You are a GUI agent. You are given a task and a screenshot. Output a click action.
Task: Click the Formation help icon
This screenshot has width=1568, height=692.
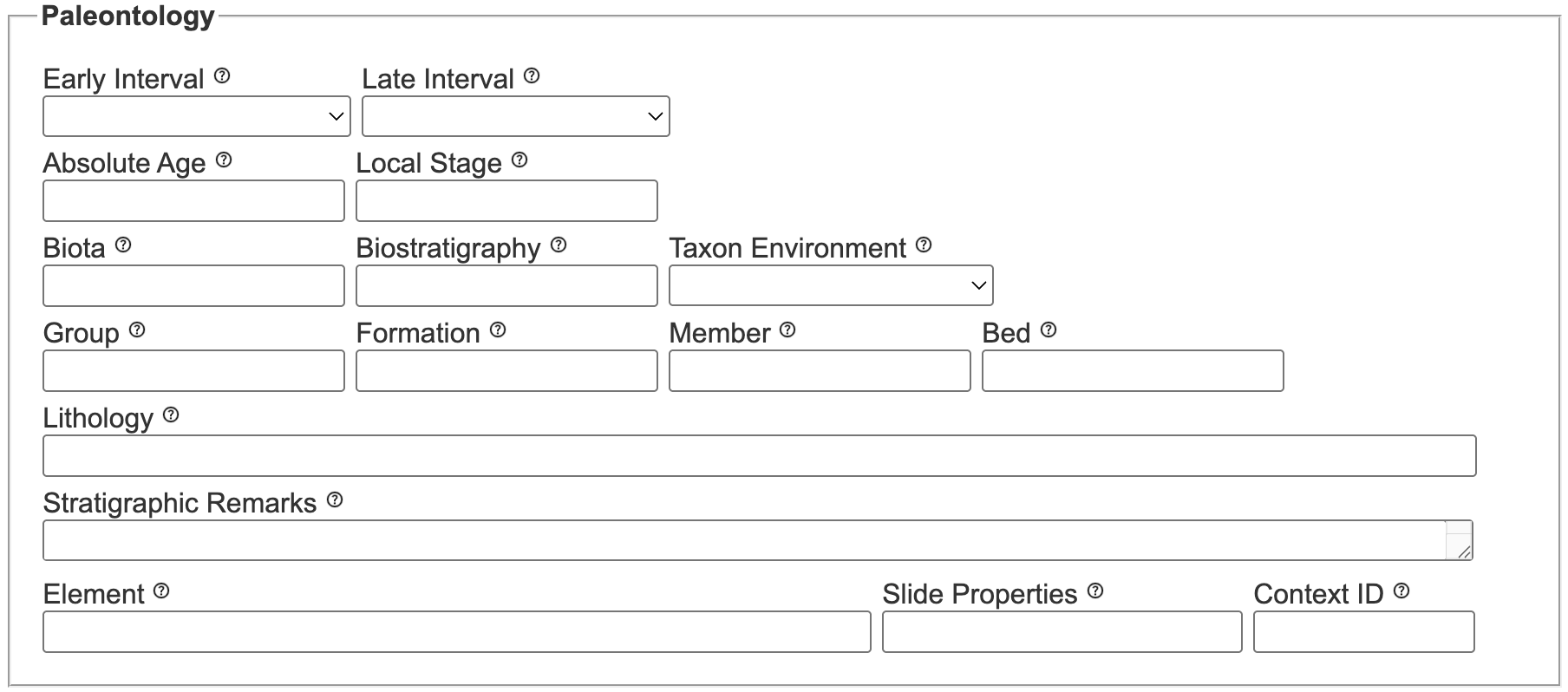click(496, 329)
